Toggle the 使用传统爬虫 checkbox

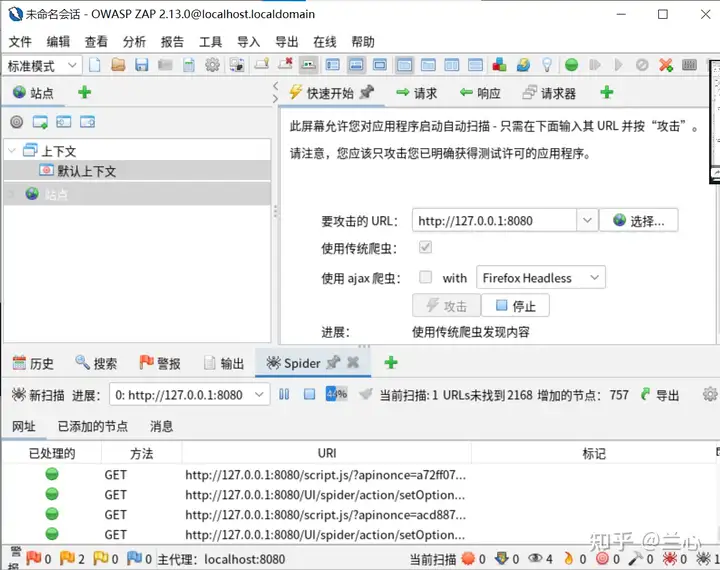[x=425, y=247]
